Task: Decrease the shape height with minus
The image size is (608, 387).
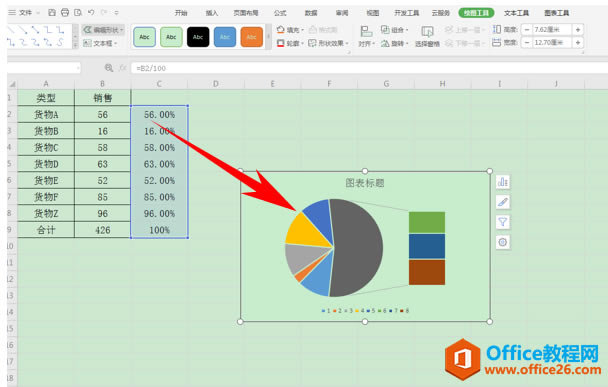Action: [526, 29]
